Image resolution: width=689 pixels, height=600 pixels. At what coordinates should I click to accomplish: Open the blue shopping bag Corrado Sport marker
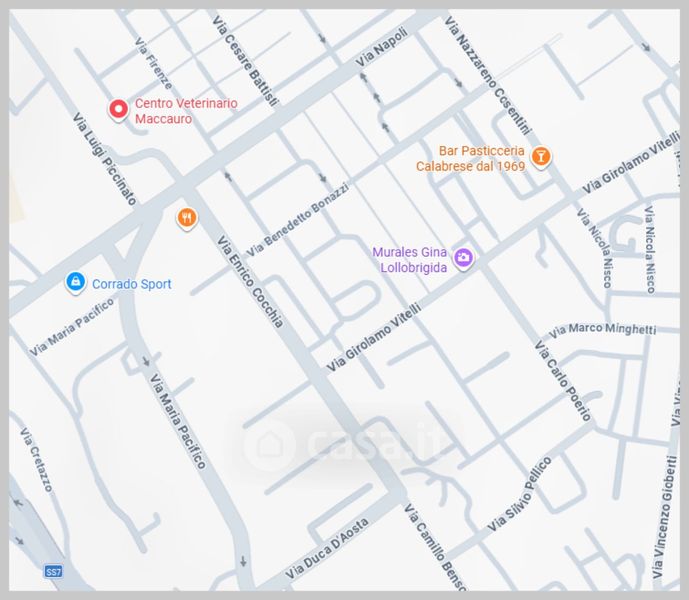pos(75,283)
